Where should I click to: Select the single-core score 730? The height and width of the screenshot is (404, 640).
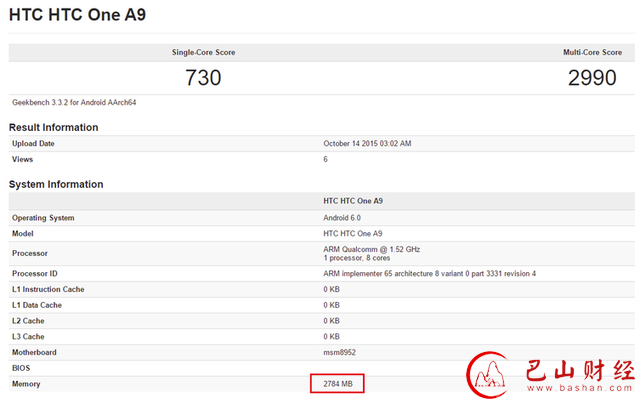[x=203, y=78]
